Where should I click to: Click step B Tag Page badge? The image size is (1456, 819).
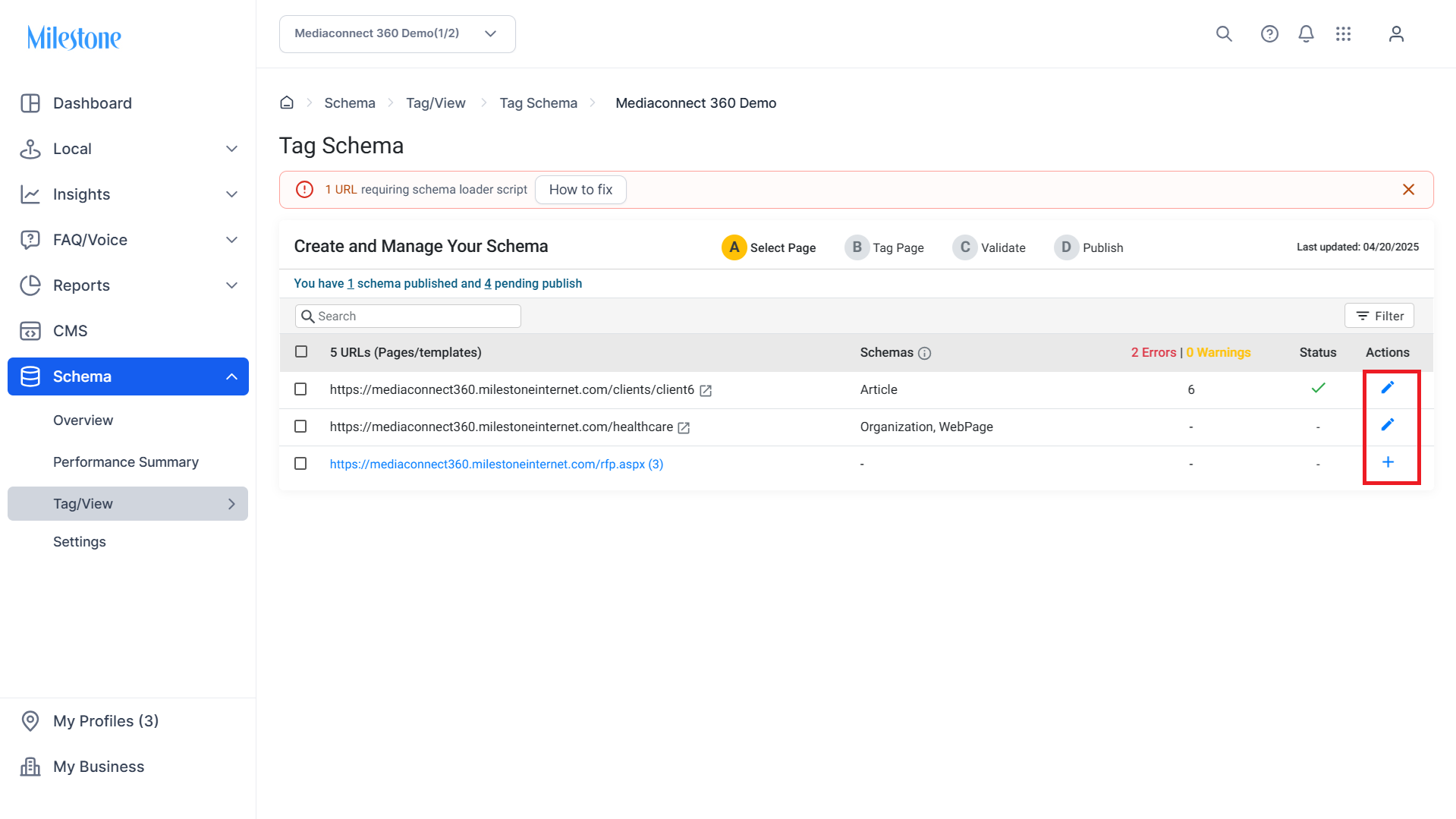click(x=857, y=247)
